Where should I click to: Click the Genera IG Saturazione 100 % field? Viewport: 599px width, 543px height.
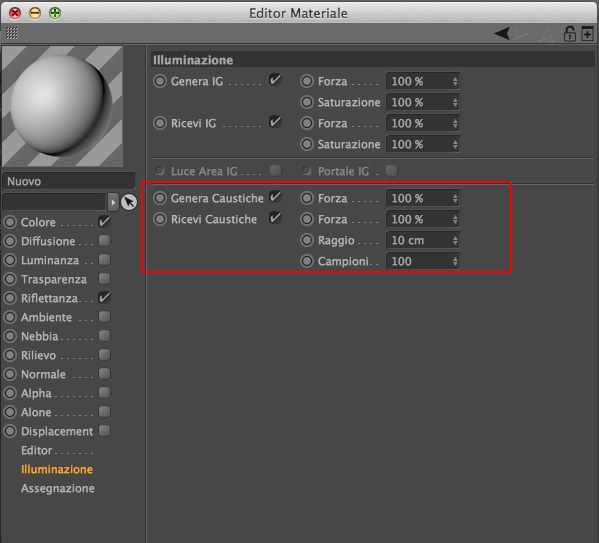pos(423,102)
